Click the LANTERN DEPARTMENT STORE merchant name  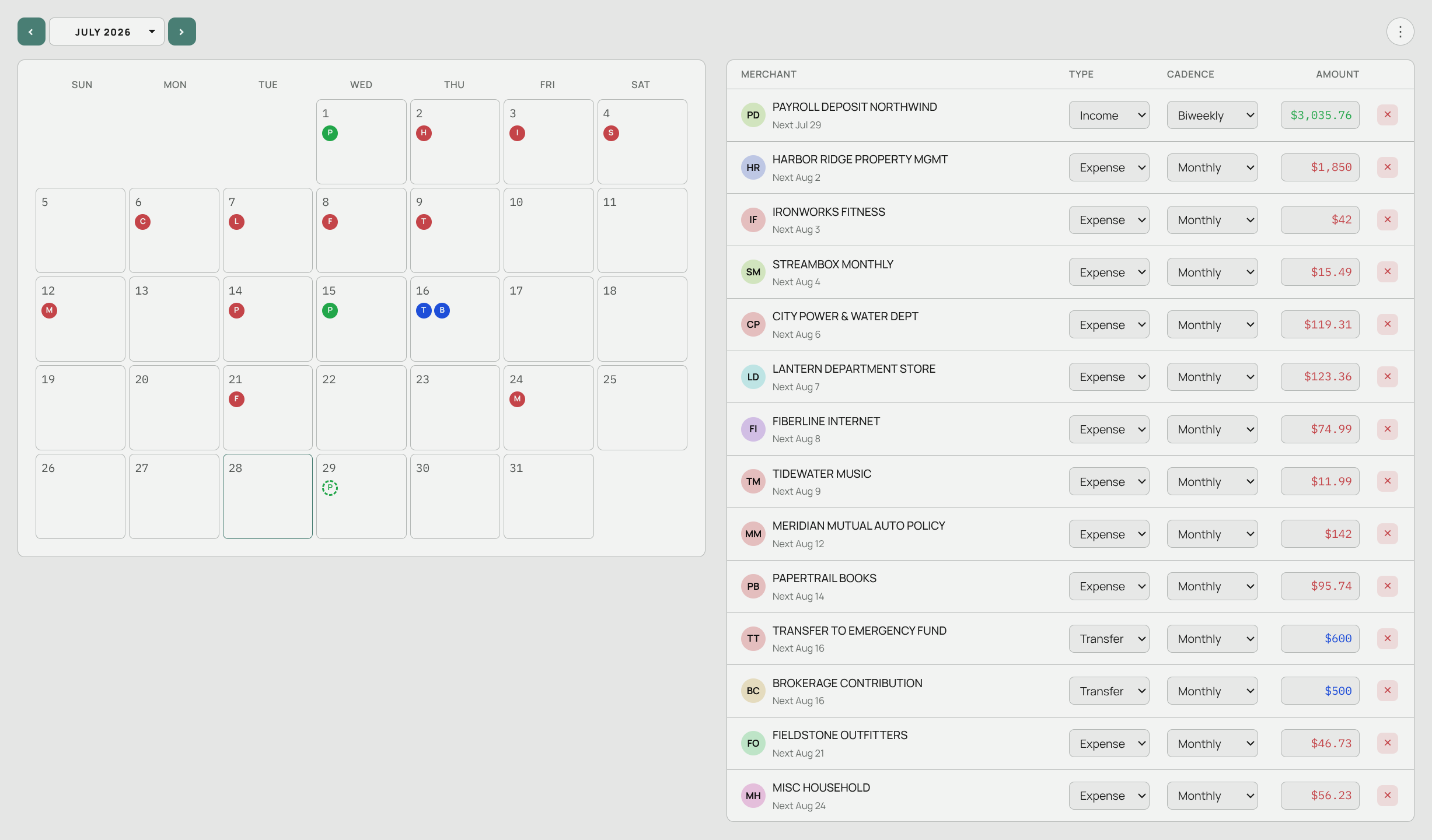854,369
